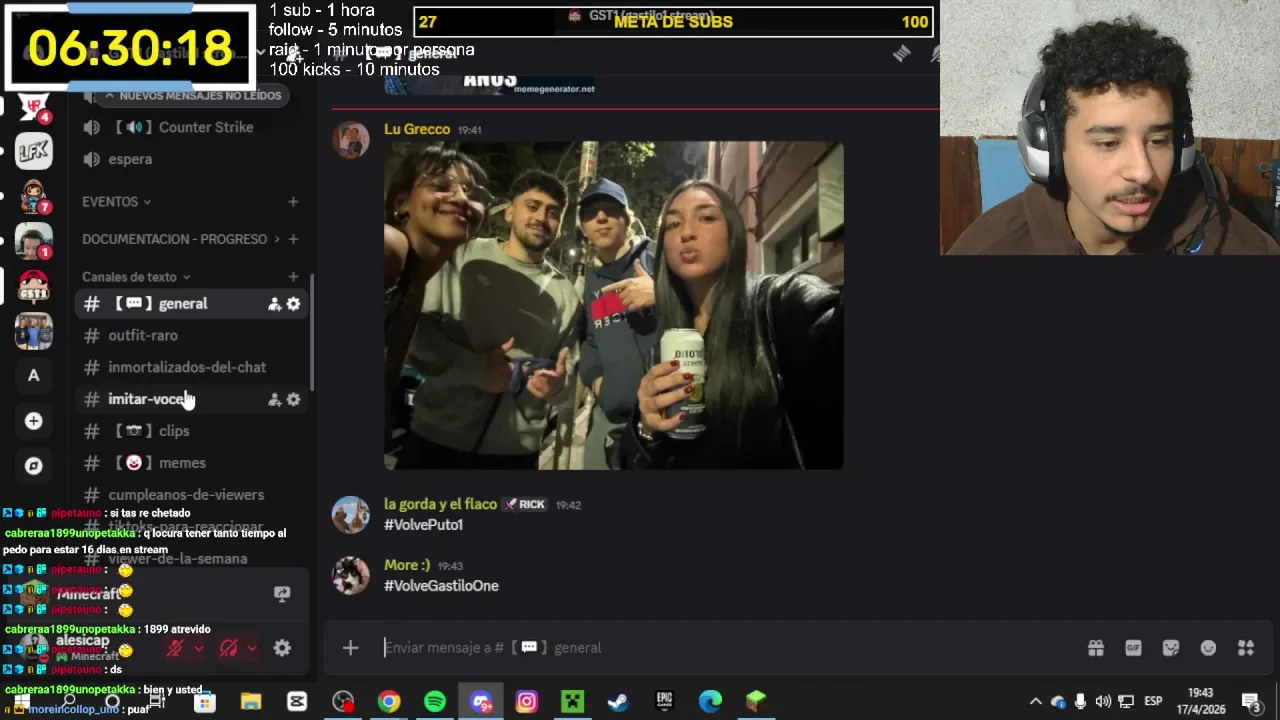This screenshot has width=1280, height=720.
Task: Collapse the Canales de texto category
Action: tap(136, 277)
